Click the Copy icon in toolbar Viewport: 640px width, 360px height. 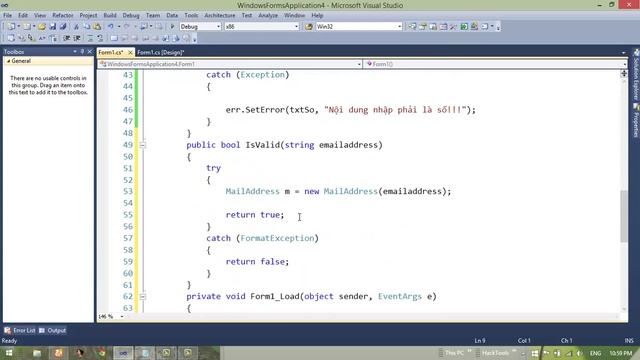tap(87, 27)
